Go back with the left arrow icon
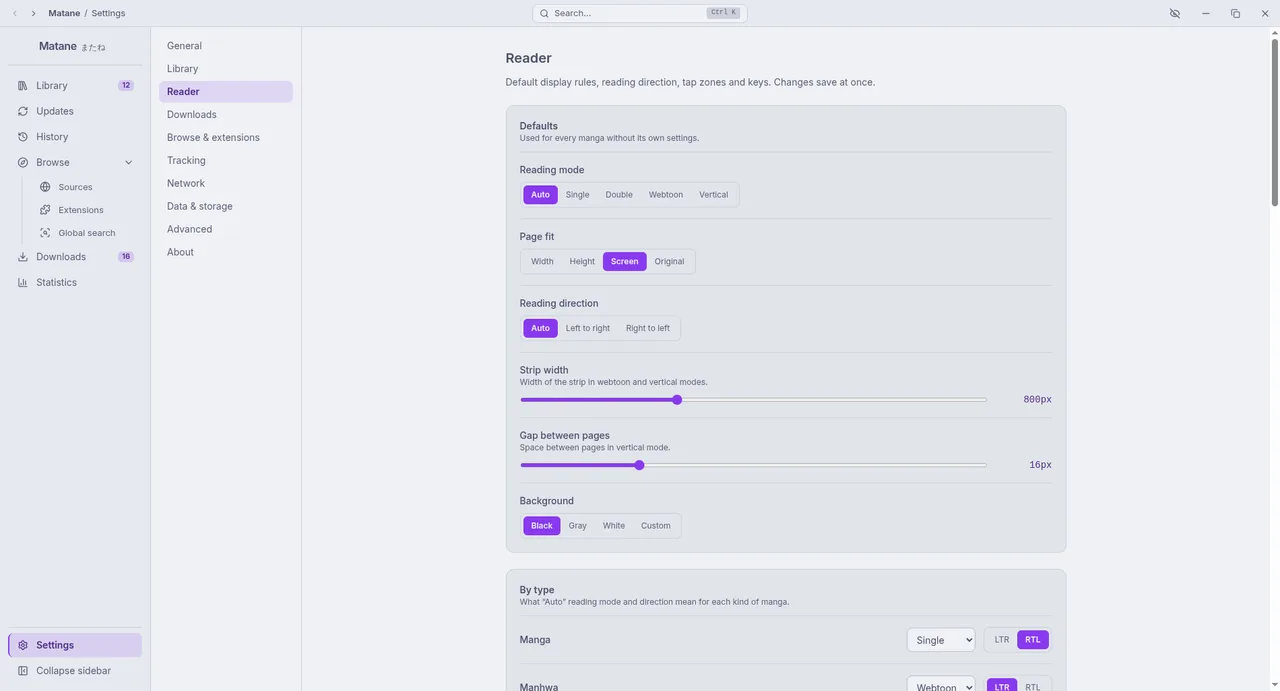Image resolution: width=1280 pixels, height=691 pixels. (x=14, y=13)
